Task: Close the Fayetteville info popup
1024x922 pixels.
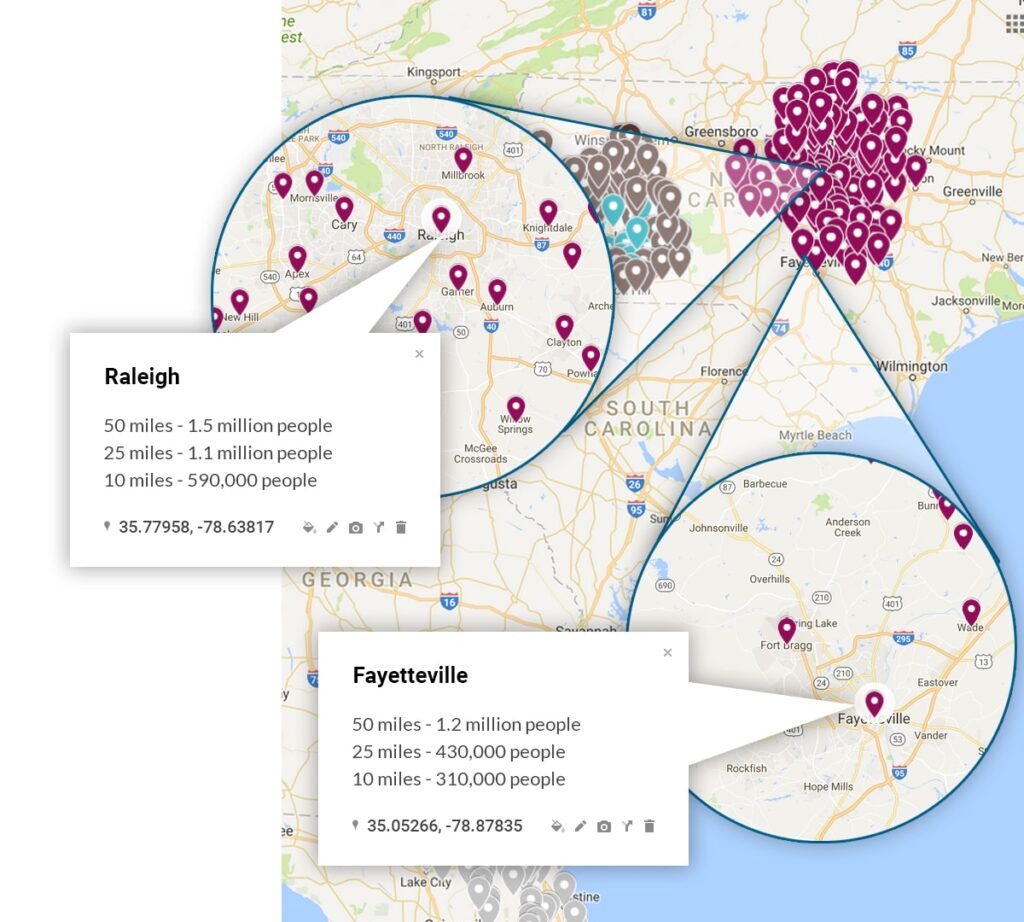Action: [667, 653]
